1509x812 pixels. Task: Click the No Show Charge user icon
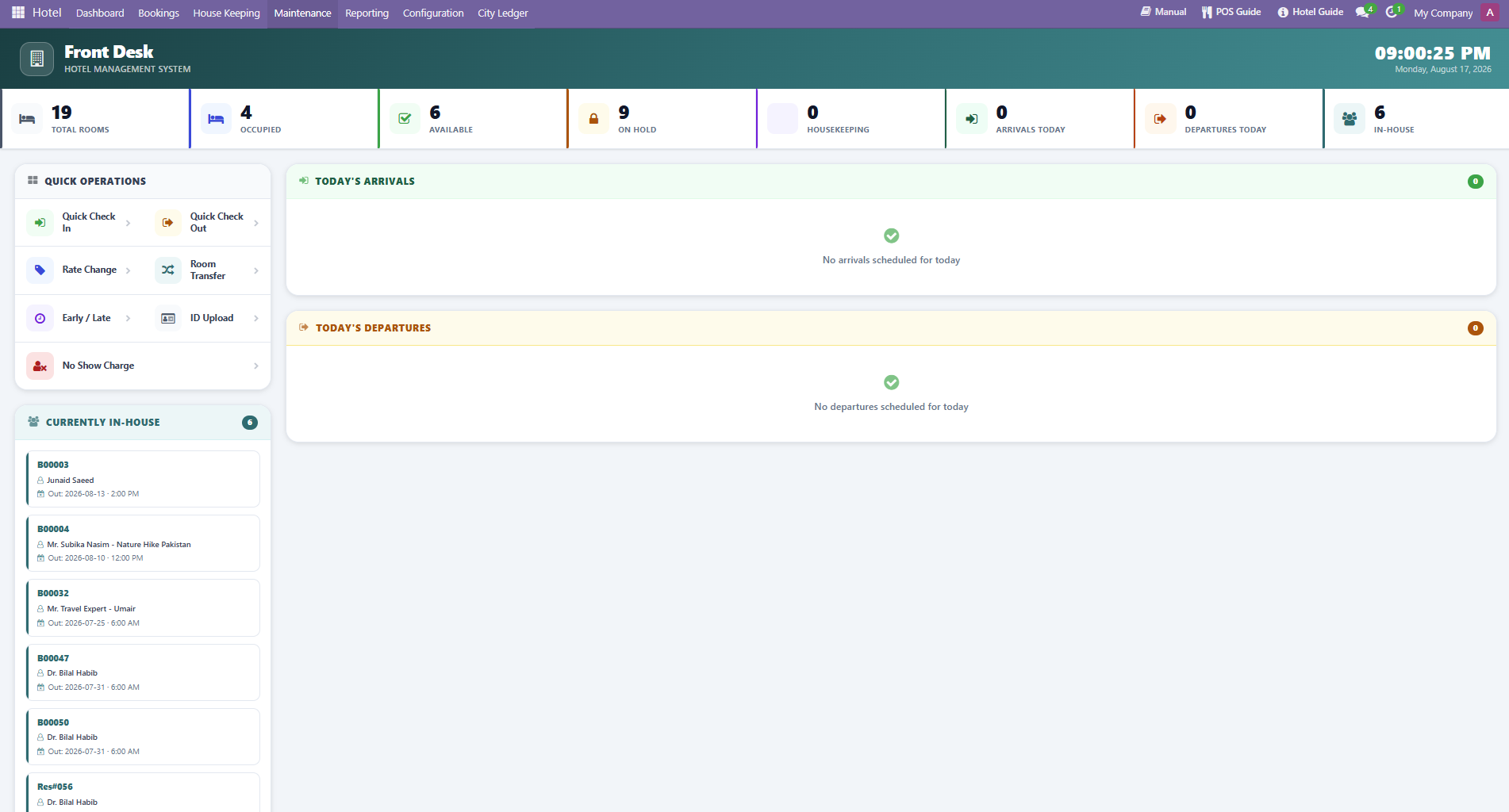[40, 366]
